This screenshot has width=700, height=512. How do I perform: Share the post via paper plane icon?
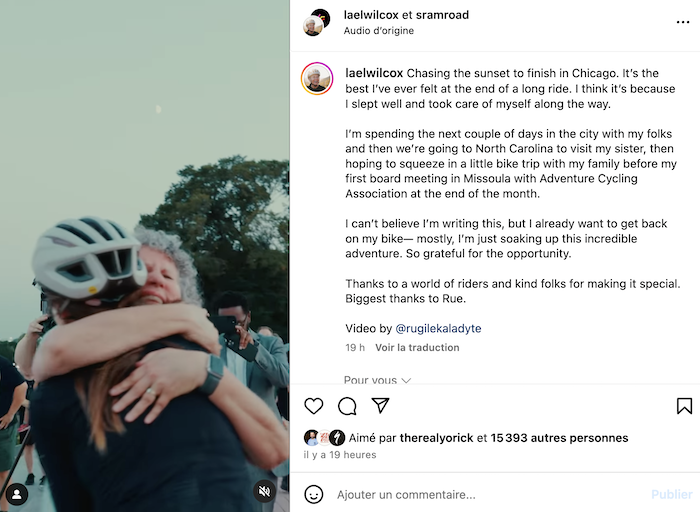[380, 406]
